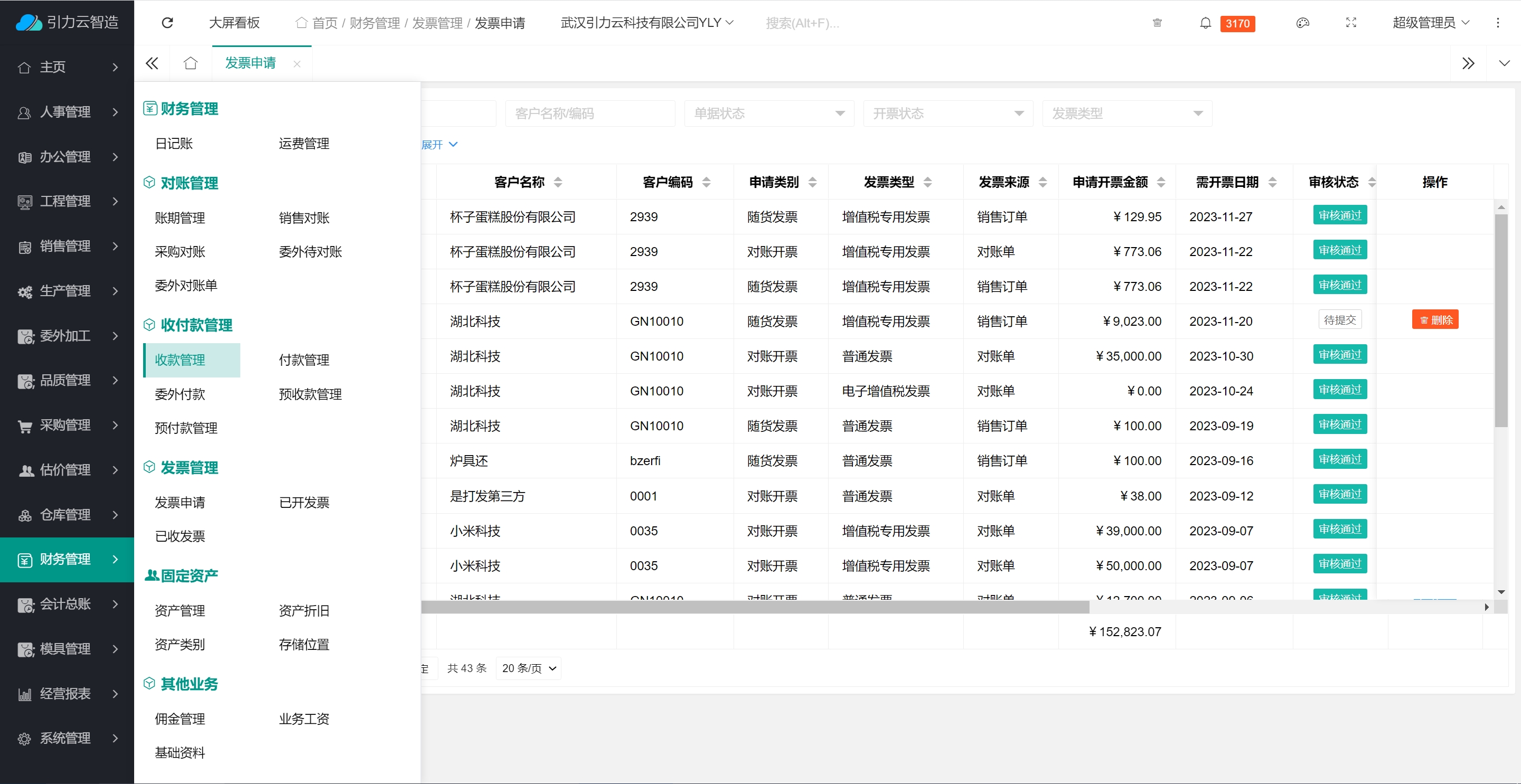Sort by 申请开票金额 column
Screen dimensions: 1521x784
(1161, 183)
